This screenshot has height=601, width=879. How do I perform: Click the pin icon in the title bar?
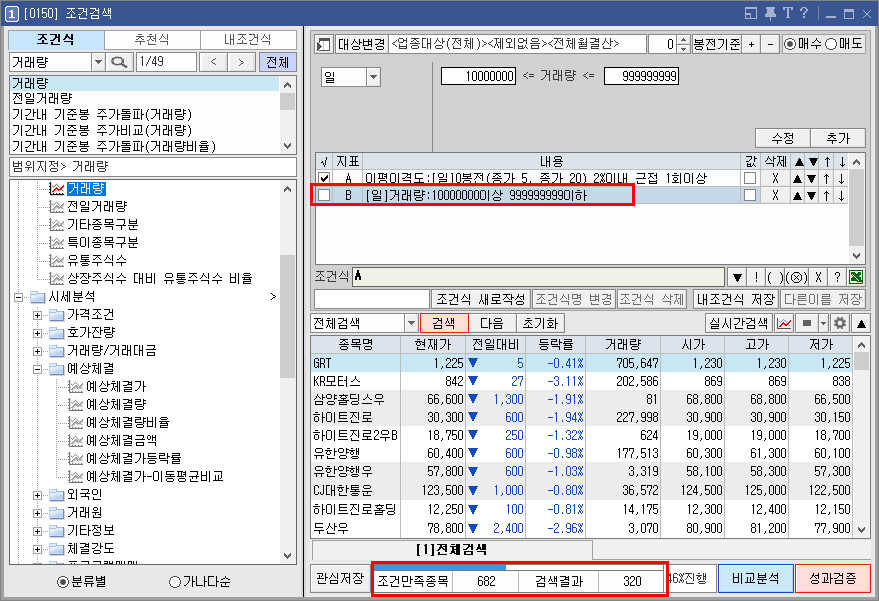click(770, 11)
